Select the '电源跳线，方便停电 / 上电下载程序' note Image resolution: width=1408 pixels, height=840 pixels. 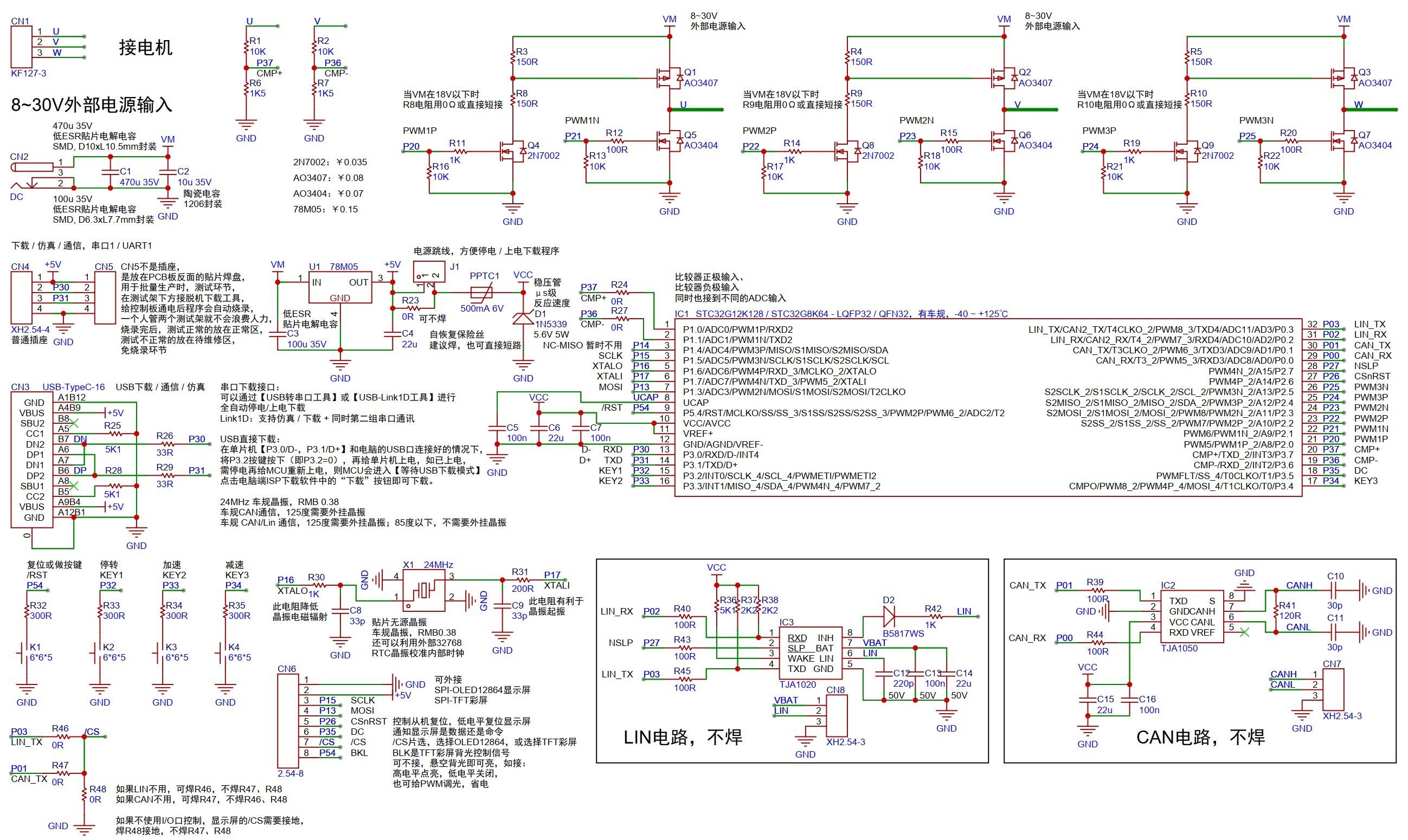(x=486, y=251)
